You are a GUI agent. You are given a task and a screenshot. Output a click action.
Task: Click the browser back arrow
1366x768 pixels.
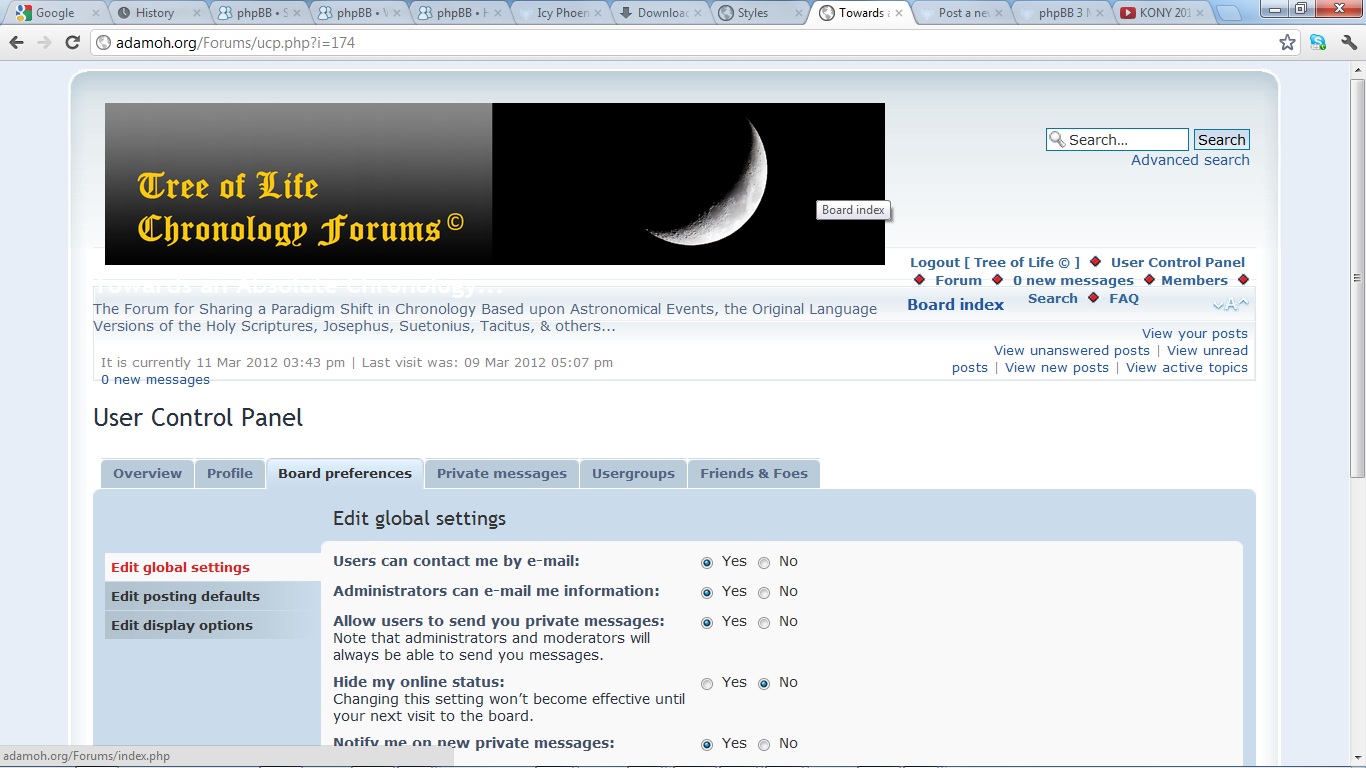17,43
